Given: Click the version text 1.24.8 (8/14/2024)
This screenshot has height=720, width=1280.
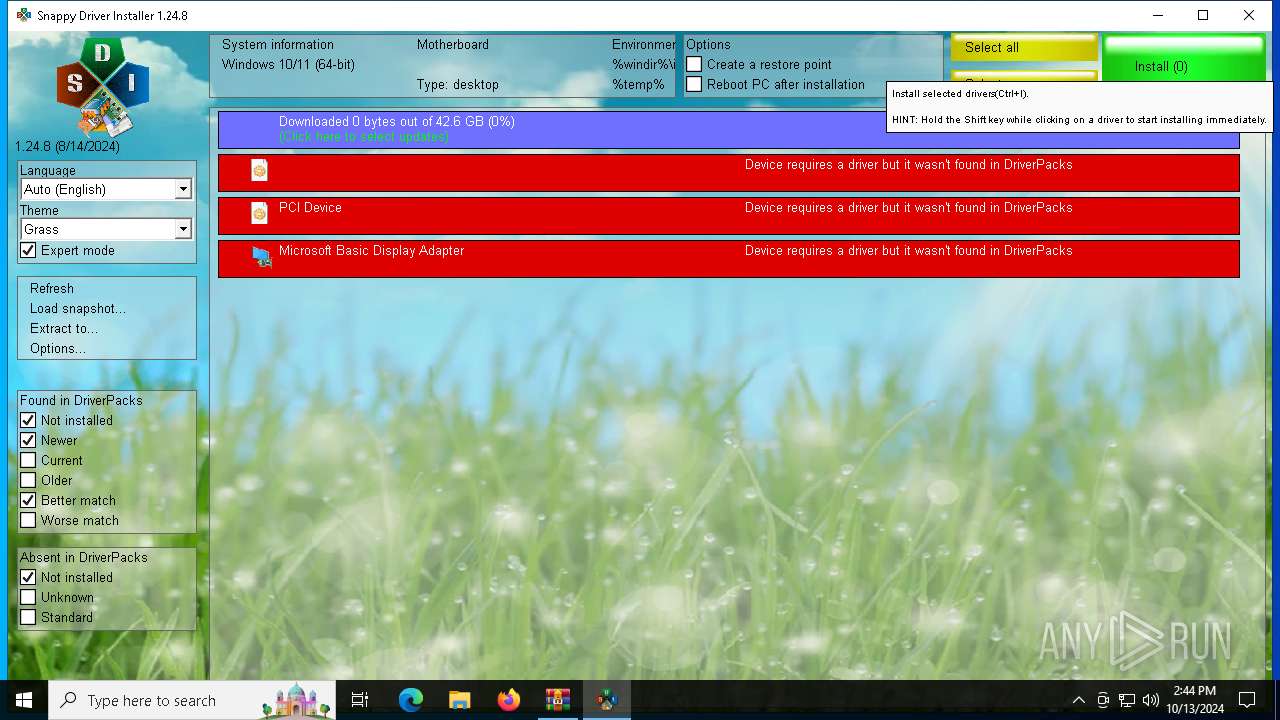Looking at the screenshot, I should [x=67, y=147].
